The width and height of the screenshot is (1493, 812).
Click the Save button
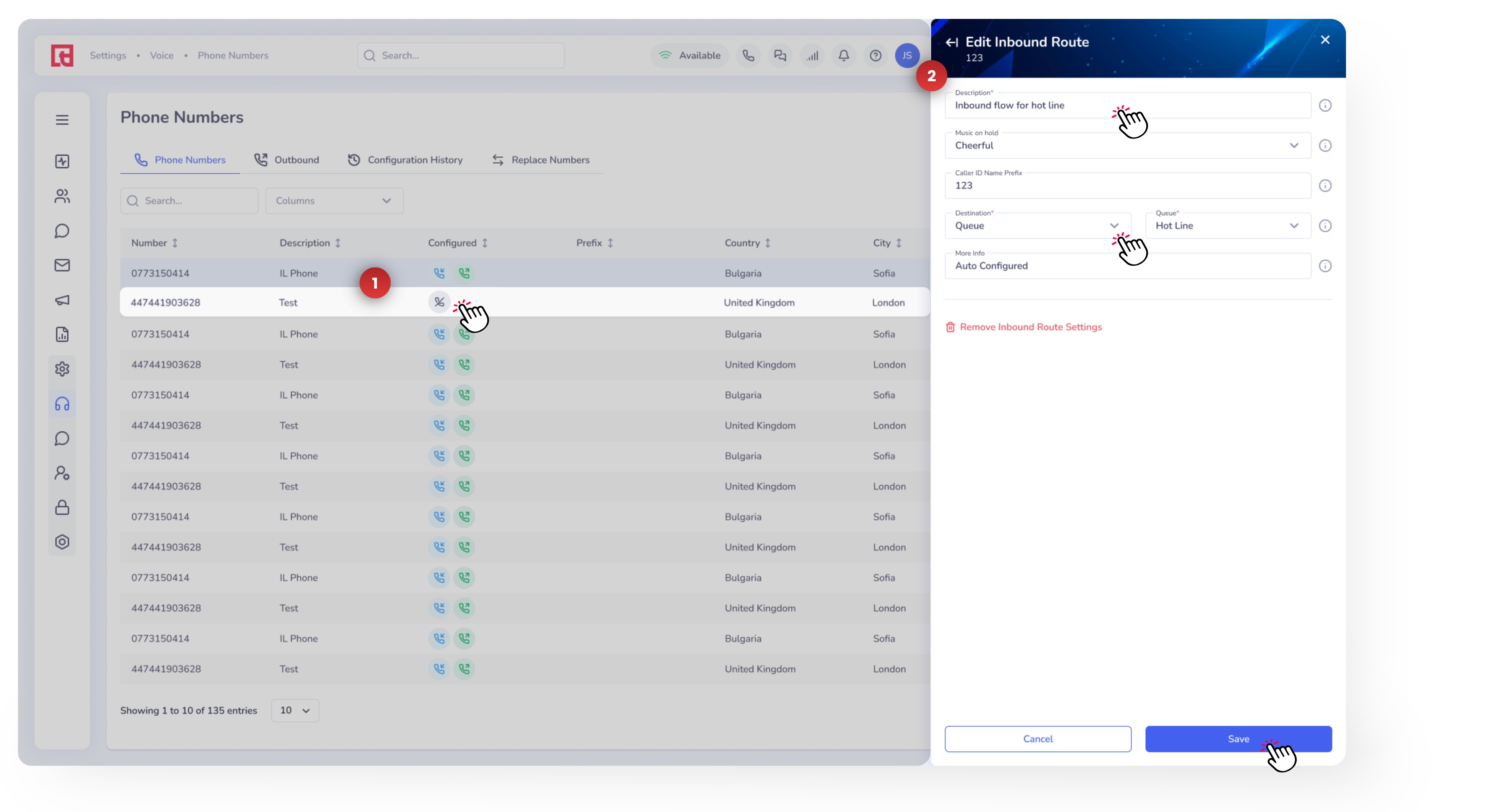(x=1238, y=739)
